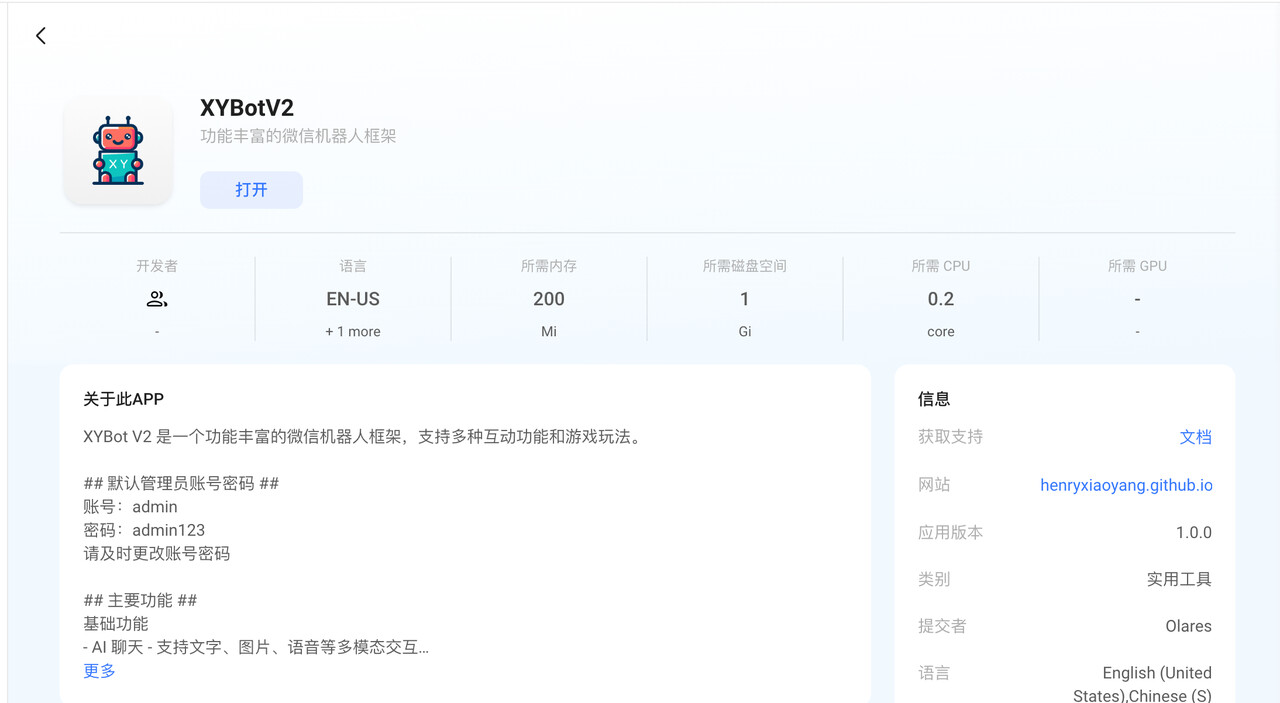Expand the description with 更多 link
This screenshot has height=703, width=1280.
click(99, 671)
